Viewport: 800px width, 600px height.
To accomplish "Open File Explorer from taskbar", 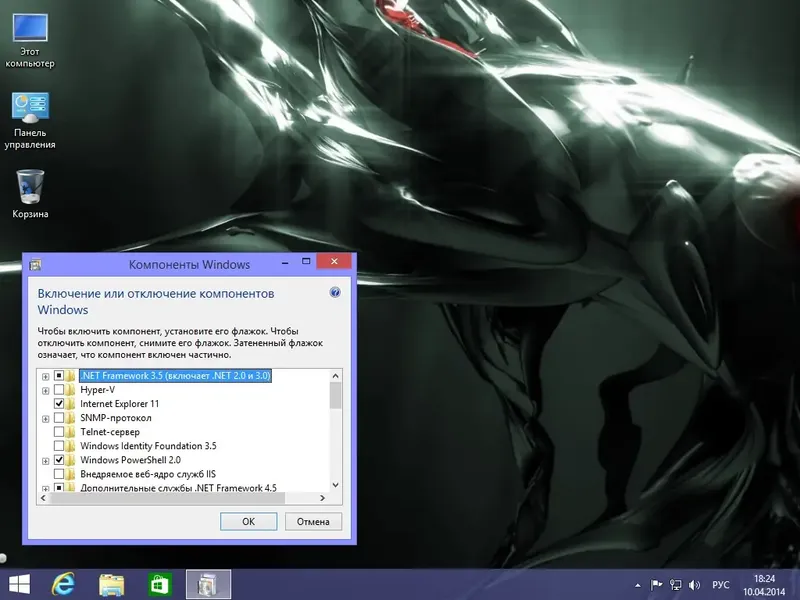I will (111, 585).
